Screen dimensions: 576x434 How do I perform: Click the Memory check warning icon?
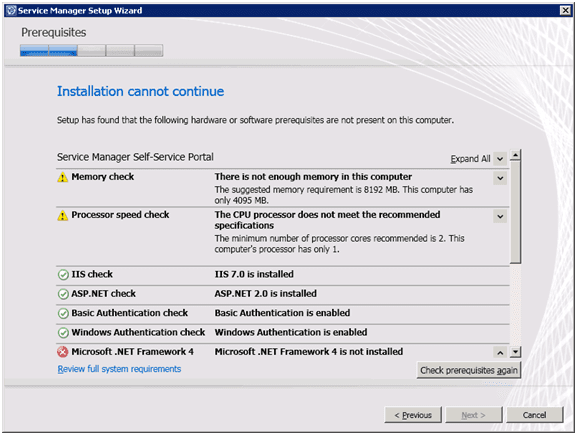pos(62,177)
